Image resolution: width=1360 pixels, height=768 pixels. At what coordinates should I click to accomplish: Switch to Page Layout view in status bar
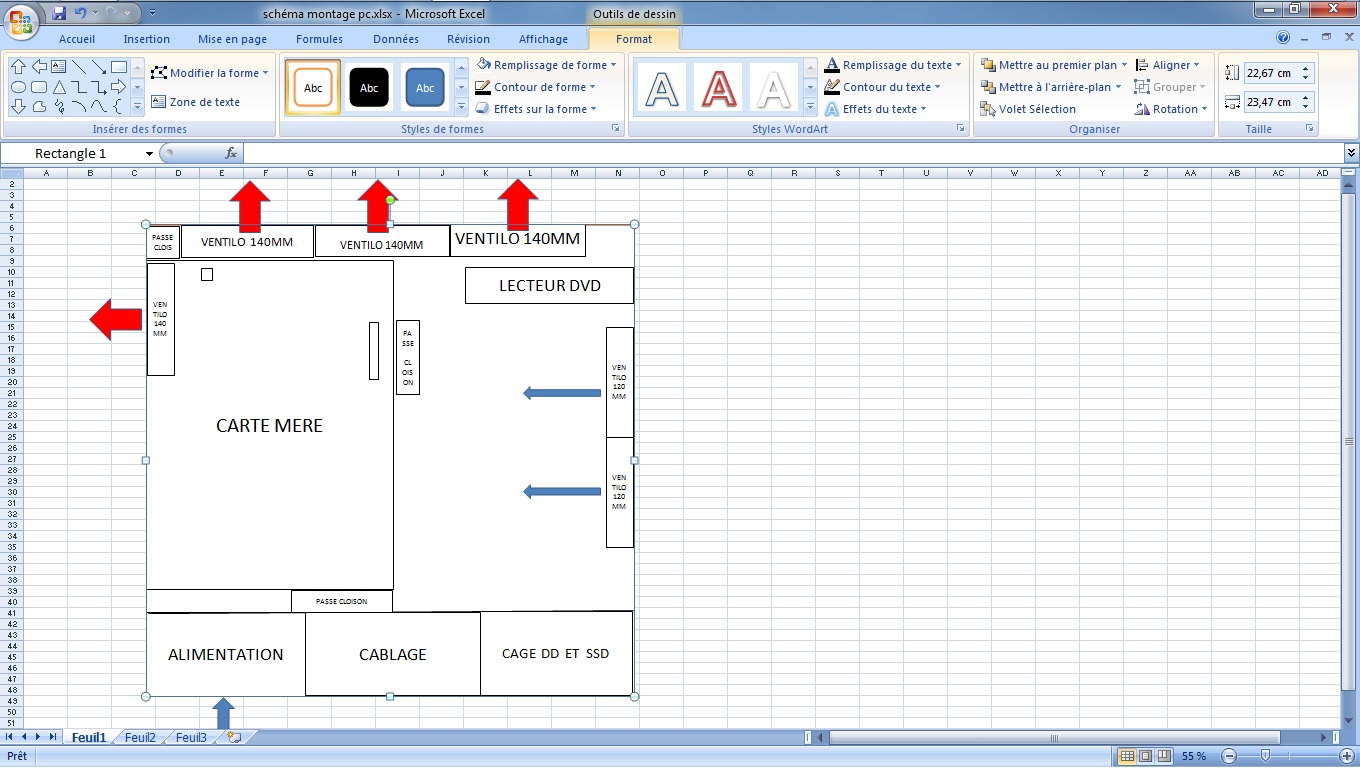coord(1146,756)
